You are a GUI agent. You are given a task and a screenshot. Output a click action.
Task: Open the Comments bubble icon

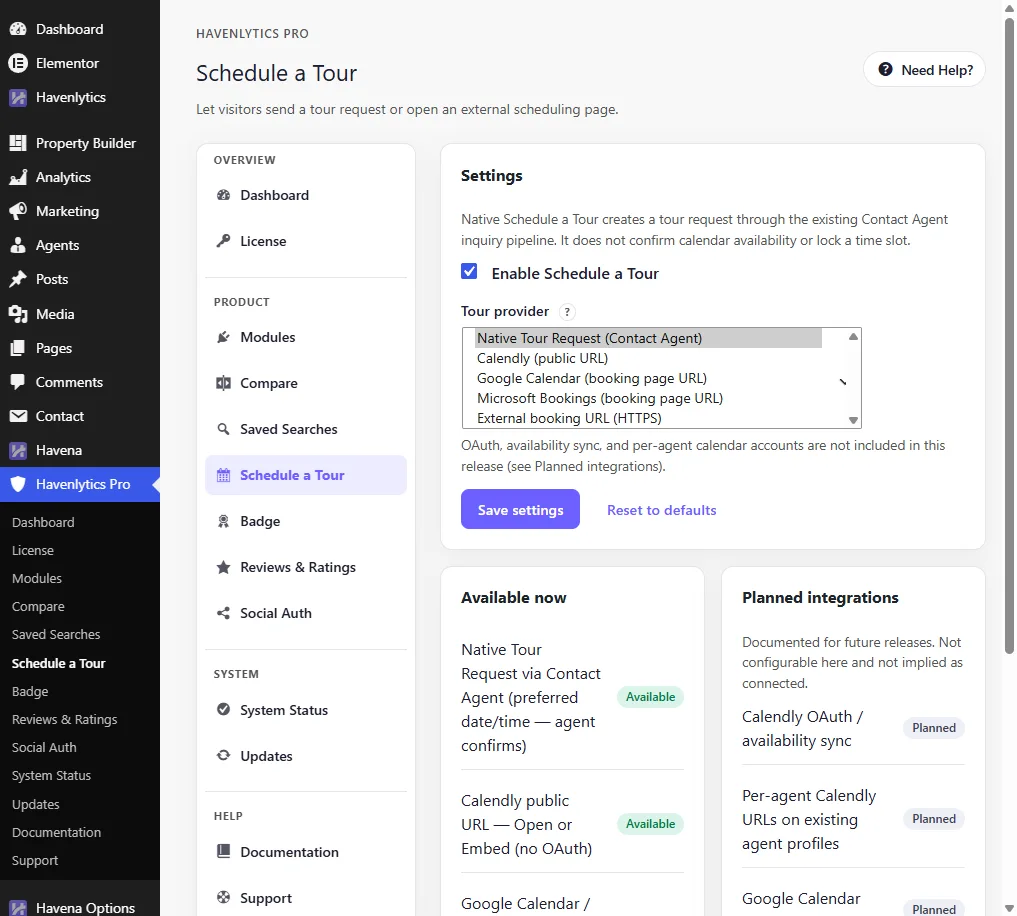tap(18, 382)
